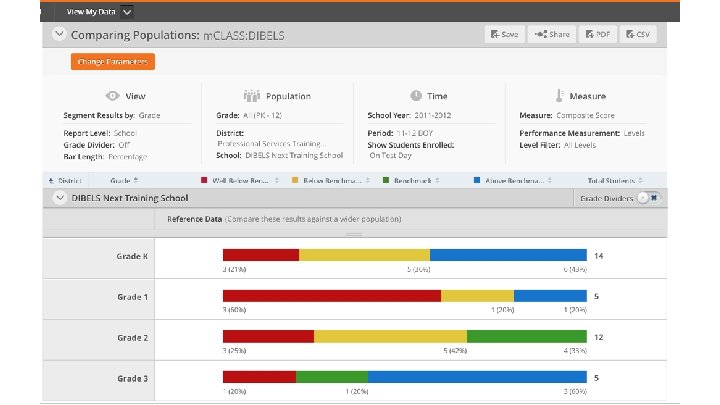Collapse the Comparing Populations header chevron
Viewport: 720px width, 405px height.
click(59, 34)
